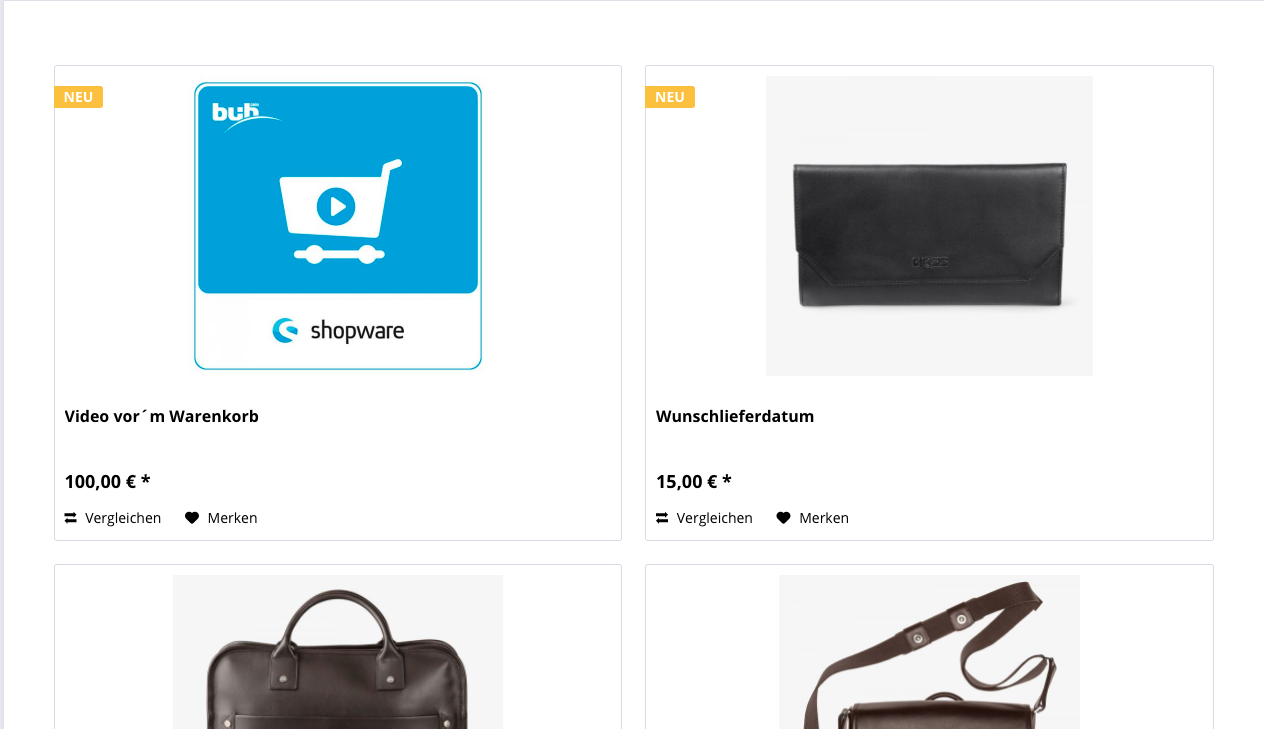Click the play button icon in the cart image
The height and width of the screenshot is (729, 1264).
click(336, 207)
